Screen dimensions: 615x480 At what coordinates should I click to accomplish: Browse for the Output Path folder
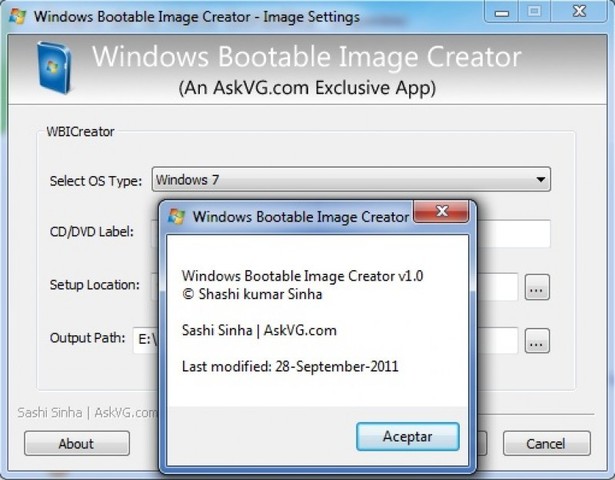537,341
